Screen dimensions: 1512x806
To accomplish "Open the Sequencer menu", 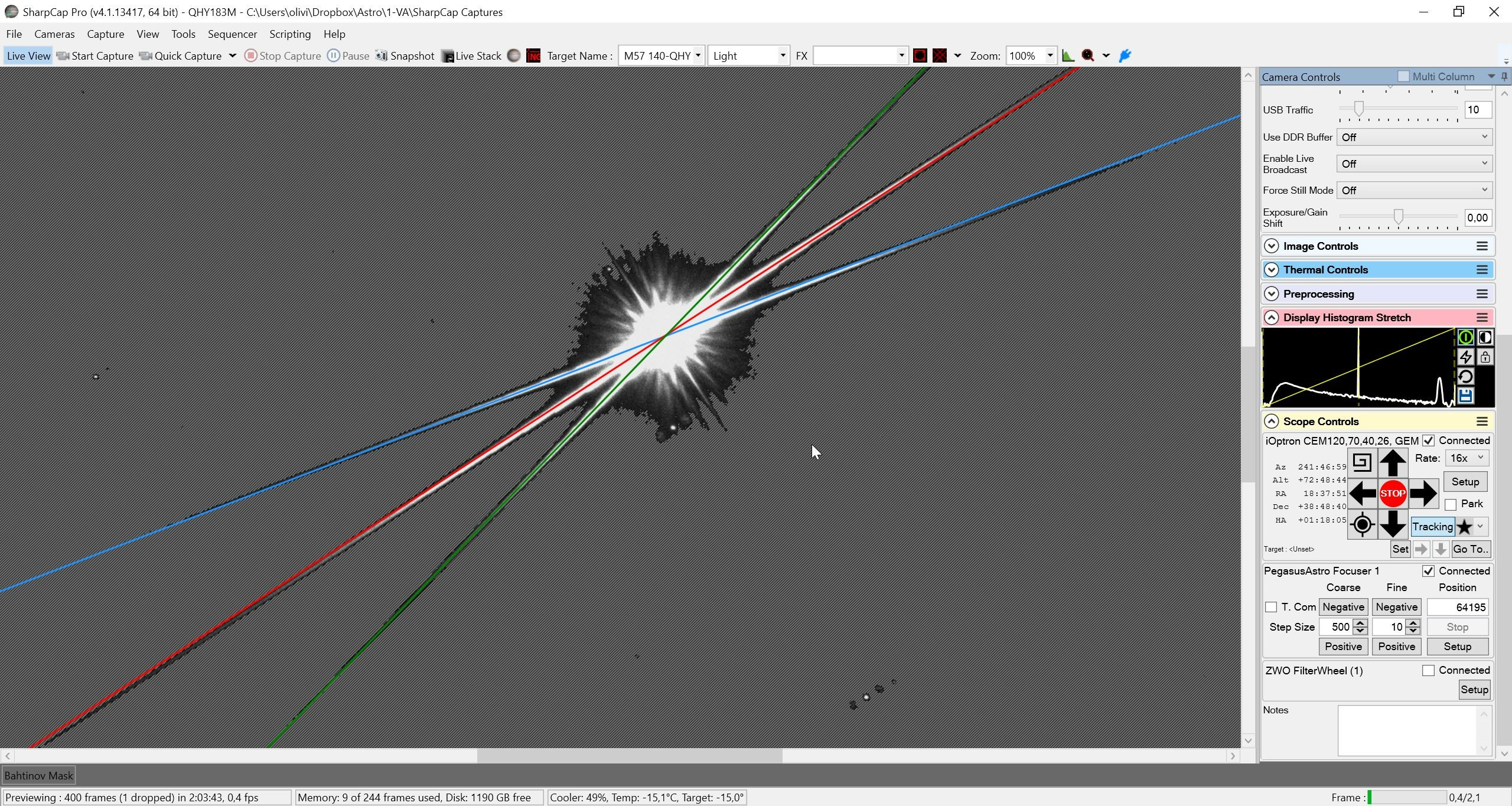I will (x=232, y=34).
